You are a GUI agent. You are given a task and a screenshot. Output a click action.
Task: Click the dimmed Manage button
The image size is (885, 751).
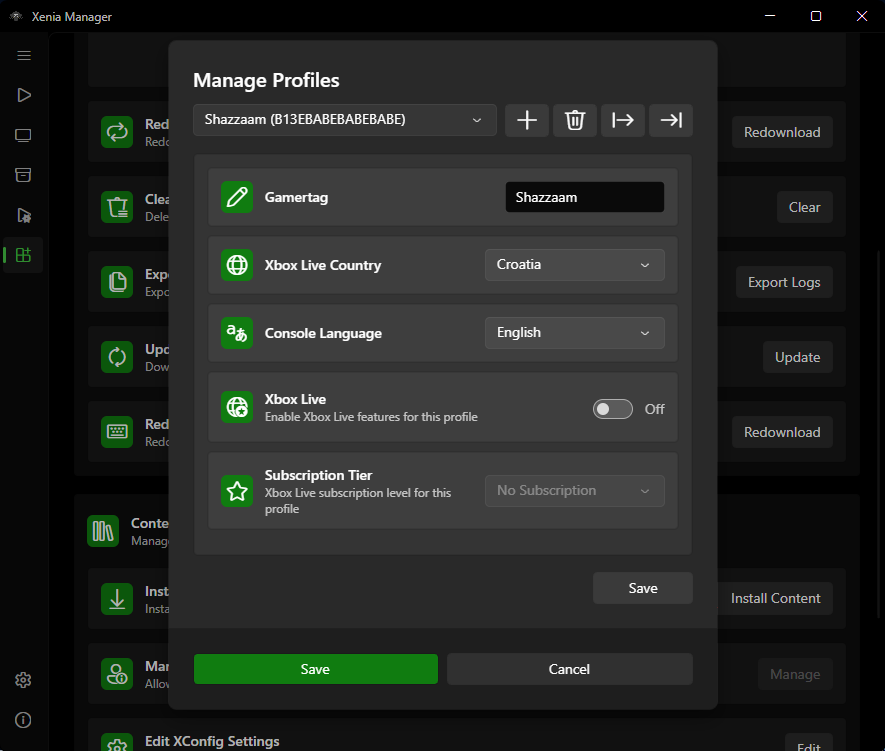(x=795, y=674)
